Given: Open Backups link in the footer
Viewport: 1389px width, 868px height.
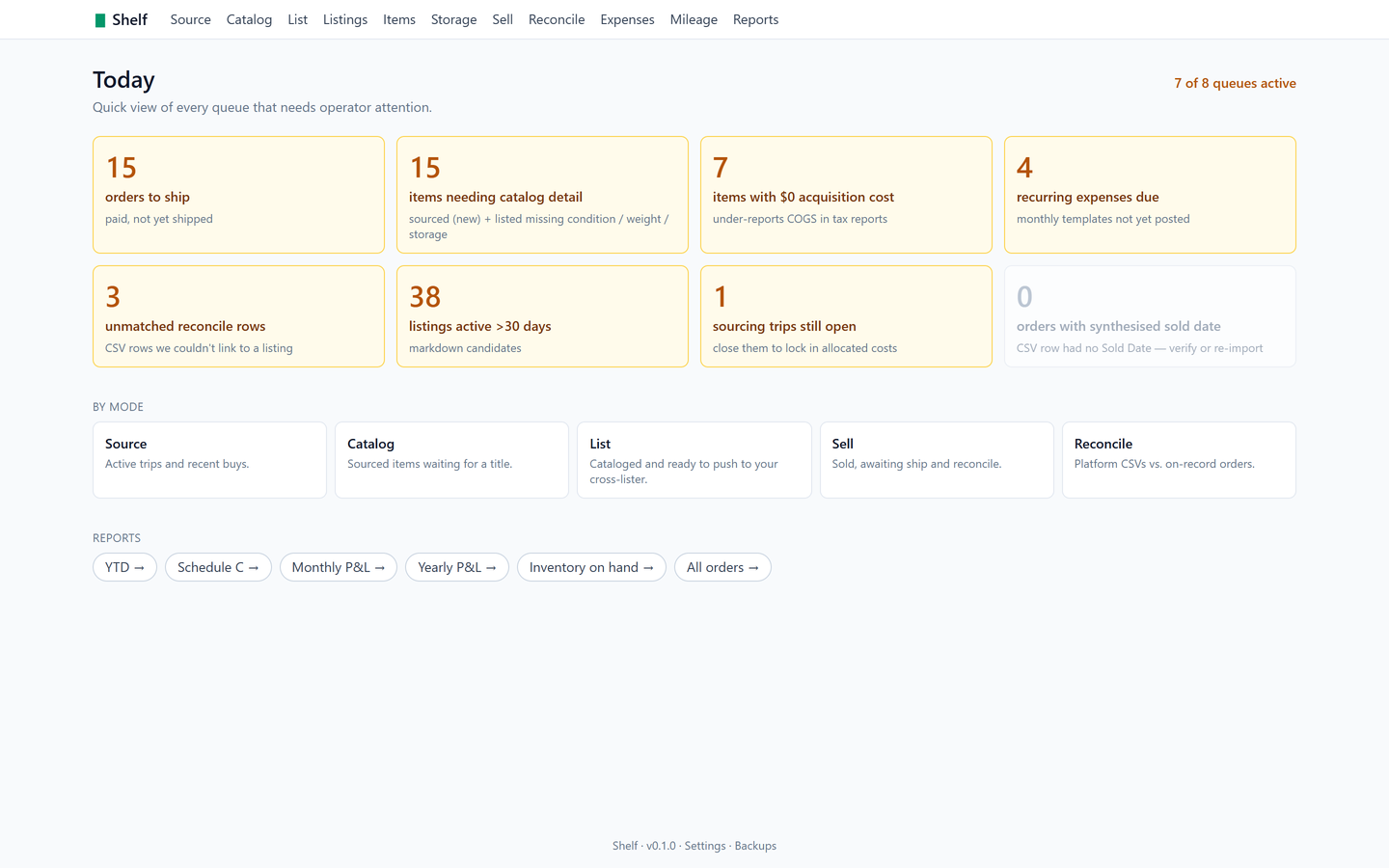Looking at the screenshot, I should (x=755, y=846).
